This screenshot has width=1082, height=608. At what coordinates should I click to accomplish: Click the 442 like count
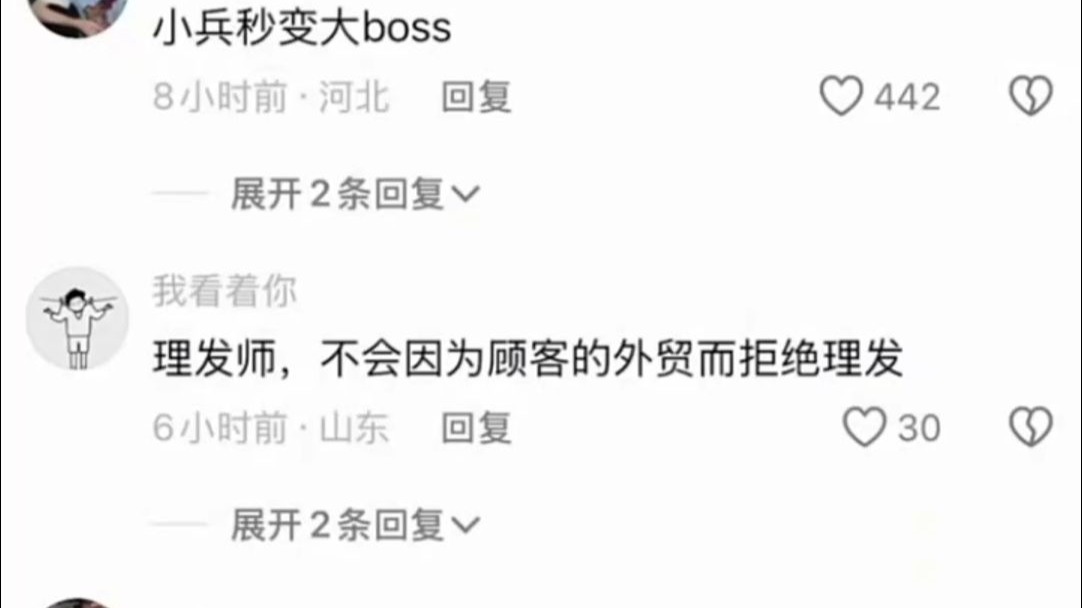pyautogui.click(x=907, y=97)
